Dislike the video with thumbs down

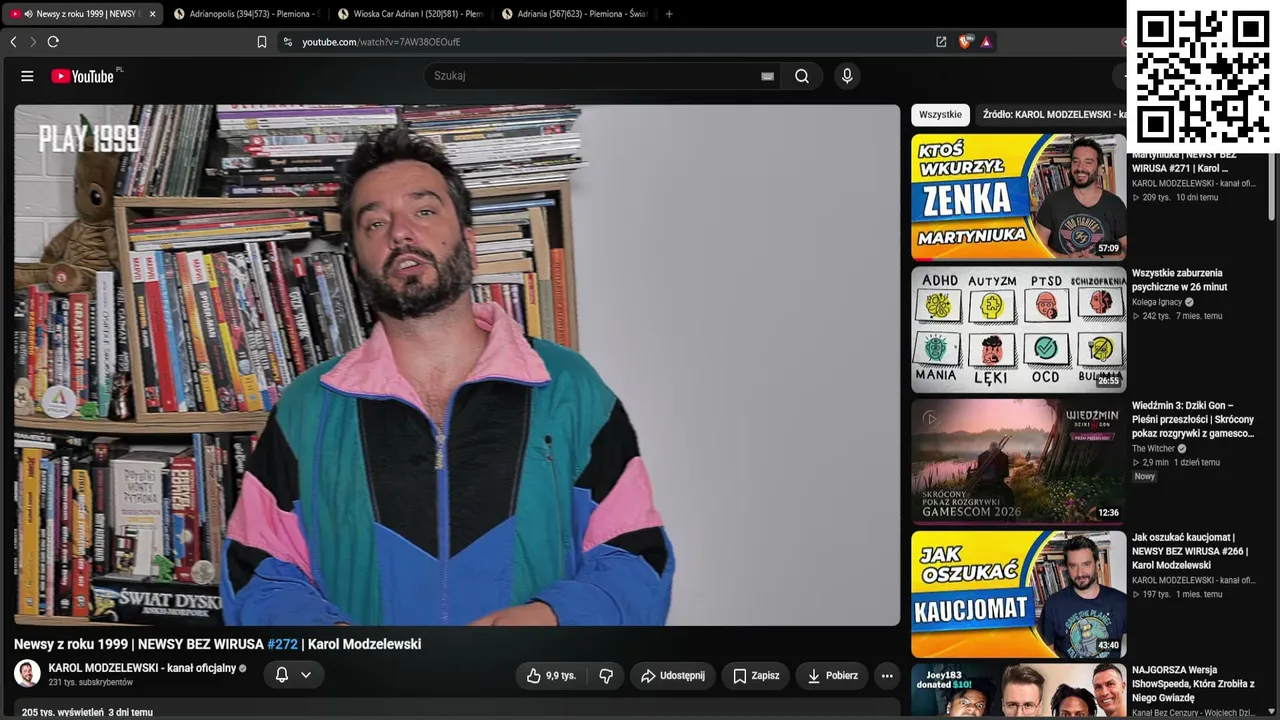coord(606,676)
